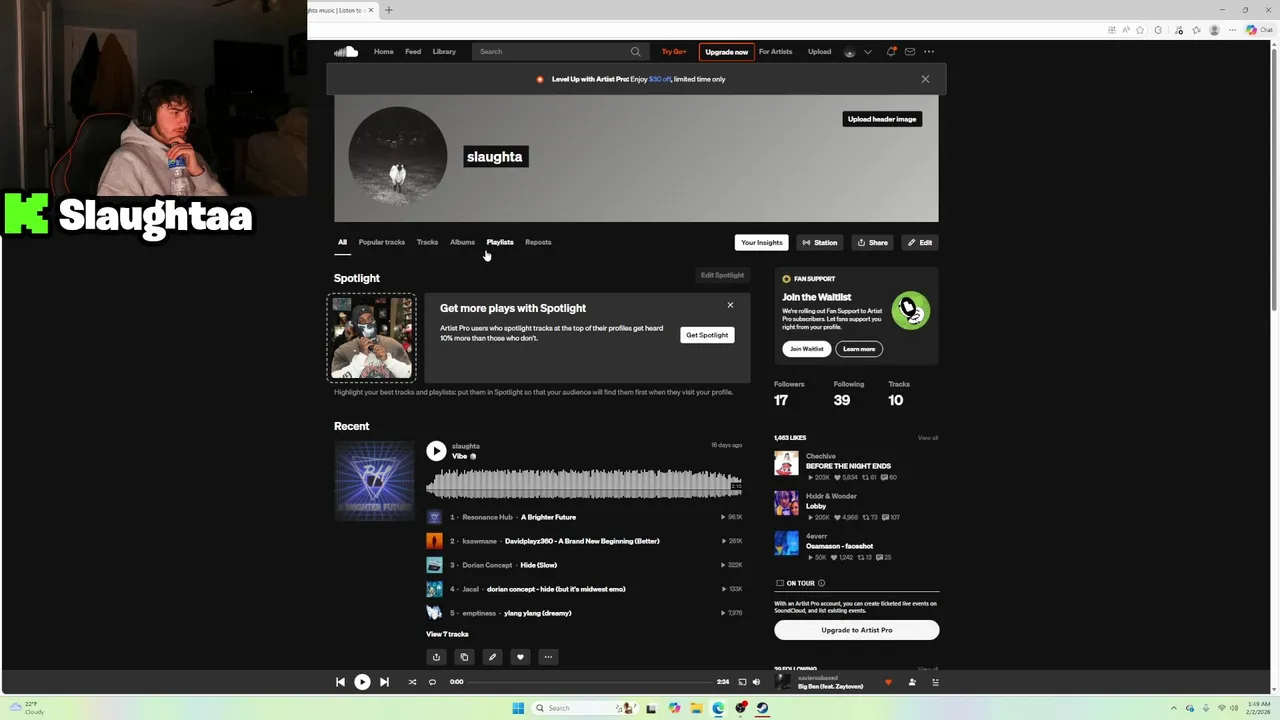Open the SoundCloud logo home link
The image size is (1280, 720).
pyautogui.click(x=346, y=52)
